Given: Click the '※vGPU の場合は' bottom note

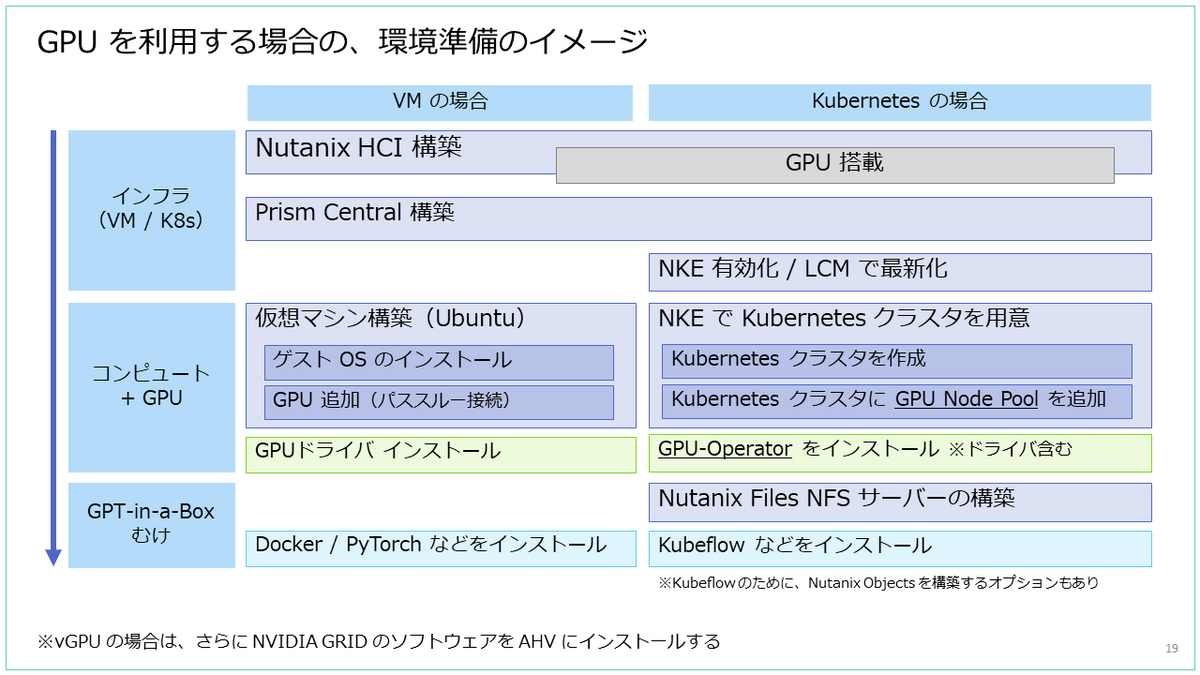Looking at the screenshot, I should [378, 641].
